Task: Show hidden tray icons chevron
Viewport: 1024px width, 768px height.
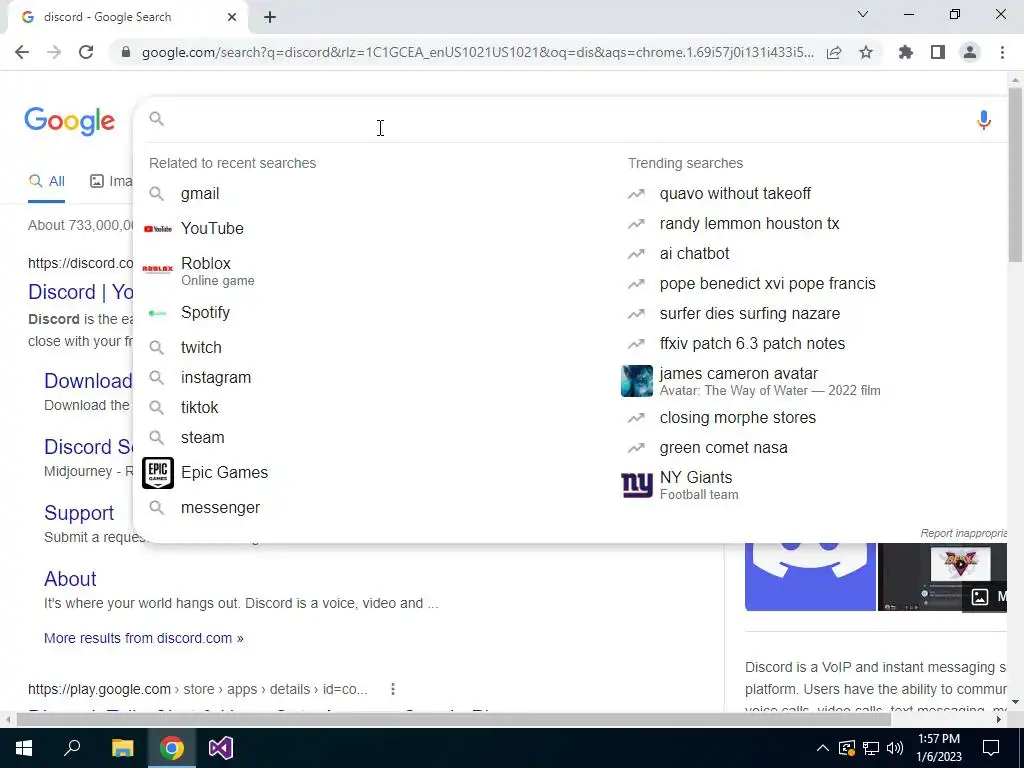Action: (823, 748)
